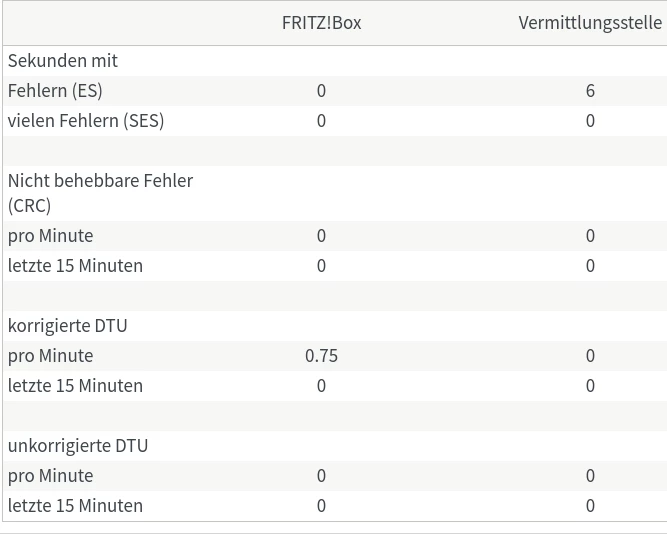This screenshot has height=535, width=667.
Task: Click FRITZ!Box CRC pro Minute value
Action: tap(321, 236)
